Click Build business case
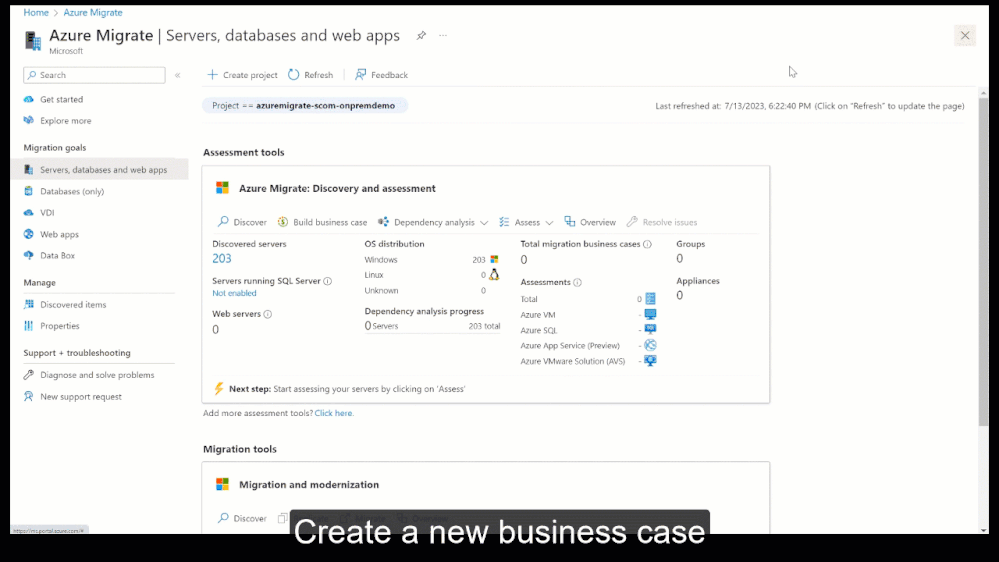The width and height of the screenshot is (999, 562). 322,222
